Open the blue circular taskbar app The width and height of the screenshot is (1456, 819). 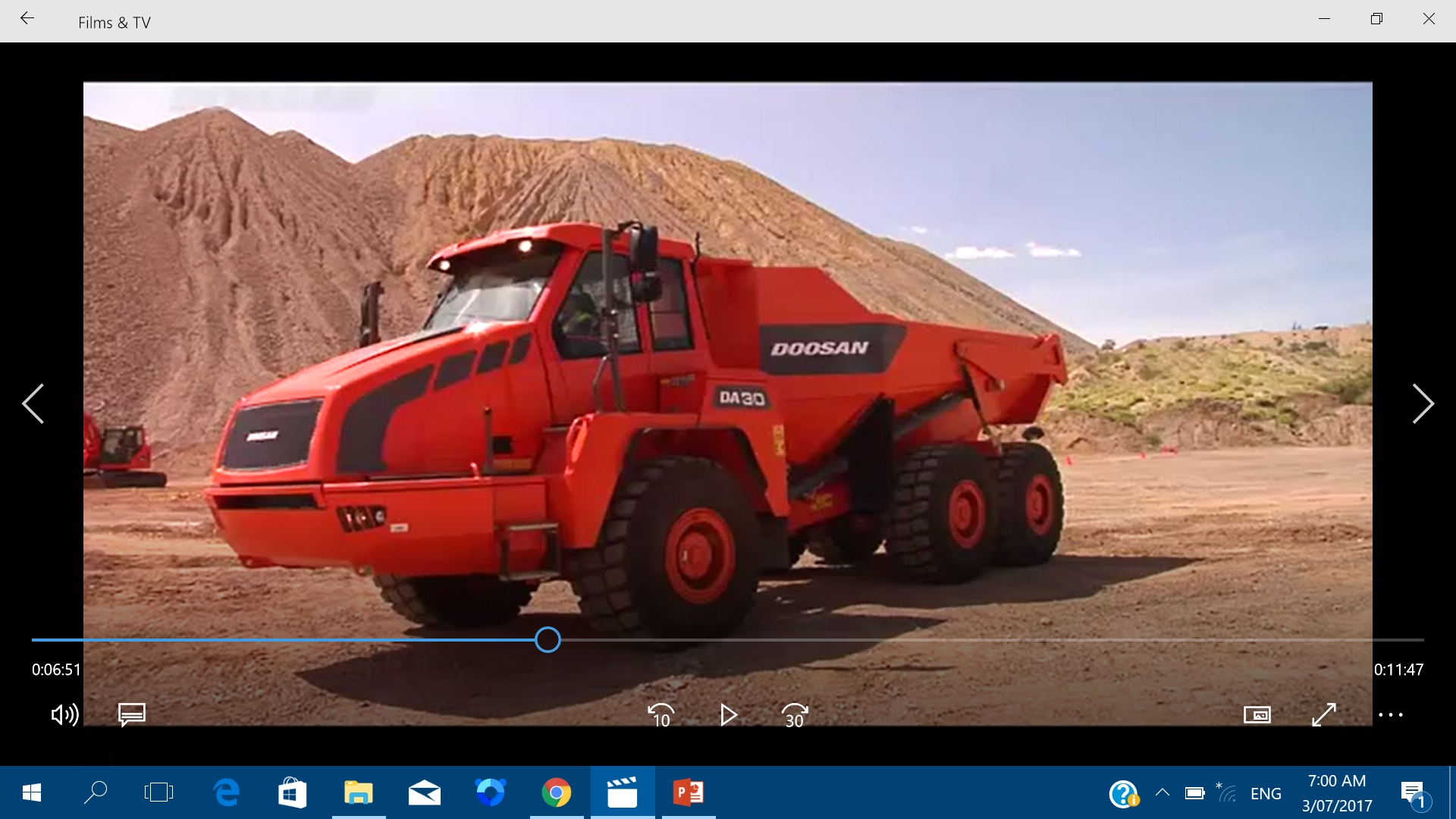tap(491, 792)
